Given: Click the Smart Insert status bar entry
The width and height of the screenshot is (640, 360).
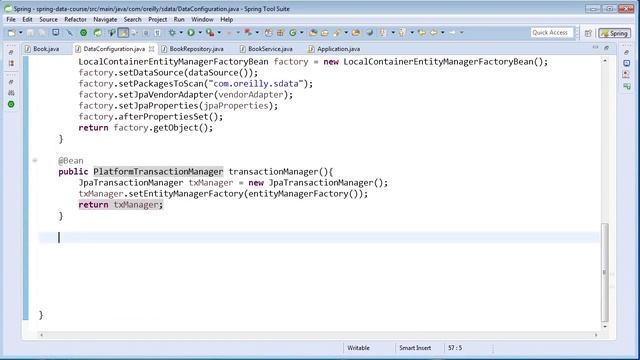Looking at the screenshot, I should (x=415, y=348).
